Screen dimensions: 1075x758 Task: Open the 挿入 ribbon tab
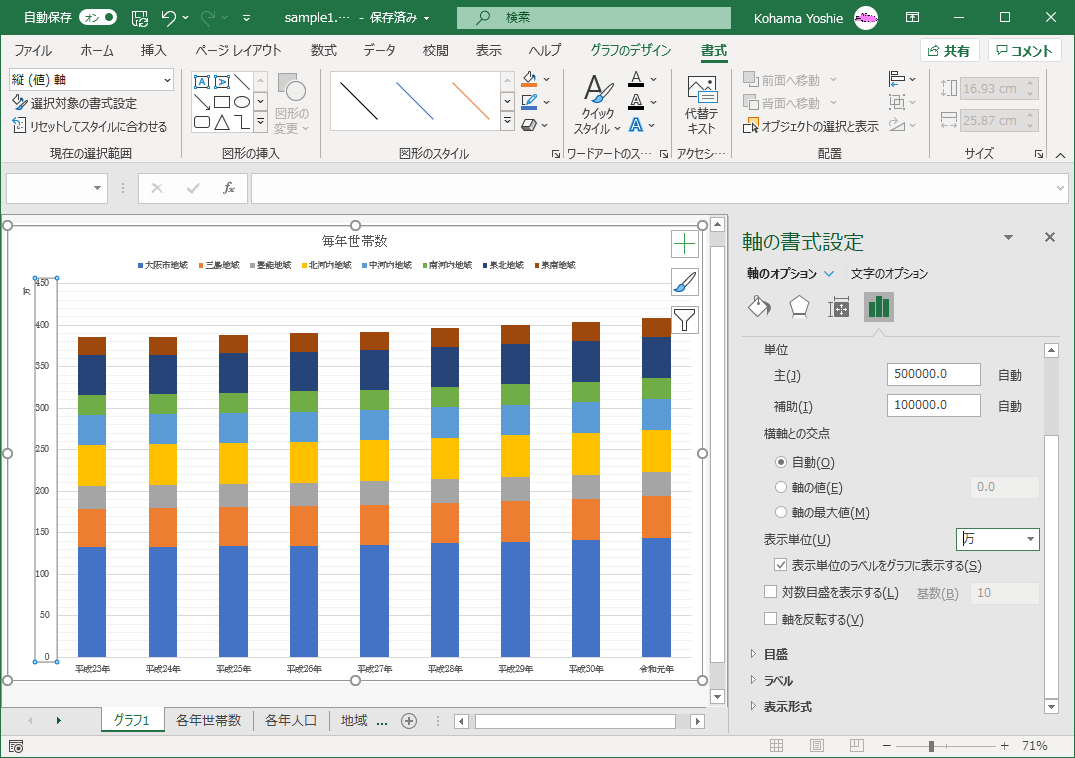(x=153, y=51)
